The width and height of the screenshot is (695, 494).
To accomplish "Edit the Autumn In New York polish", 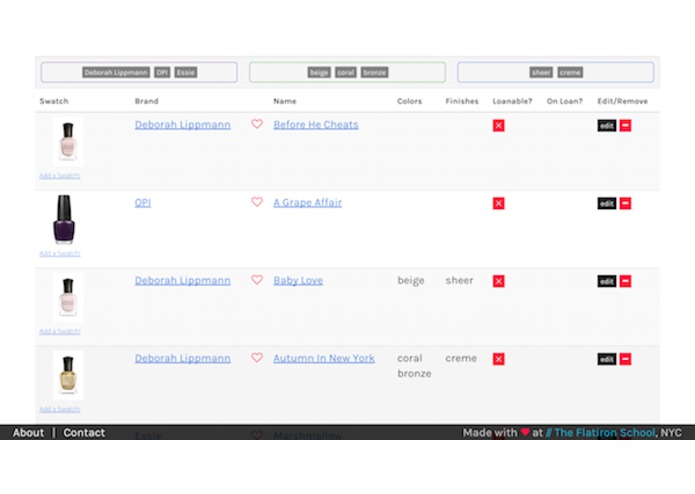I will pyautogui.click(x=607, y=359).
